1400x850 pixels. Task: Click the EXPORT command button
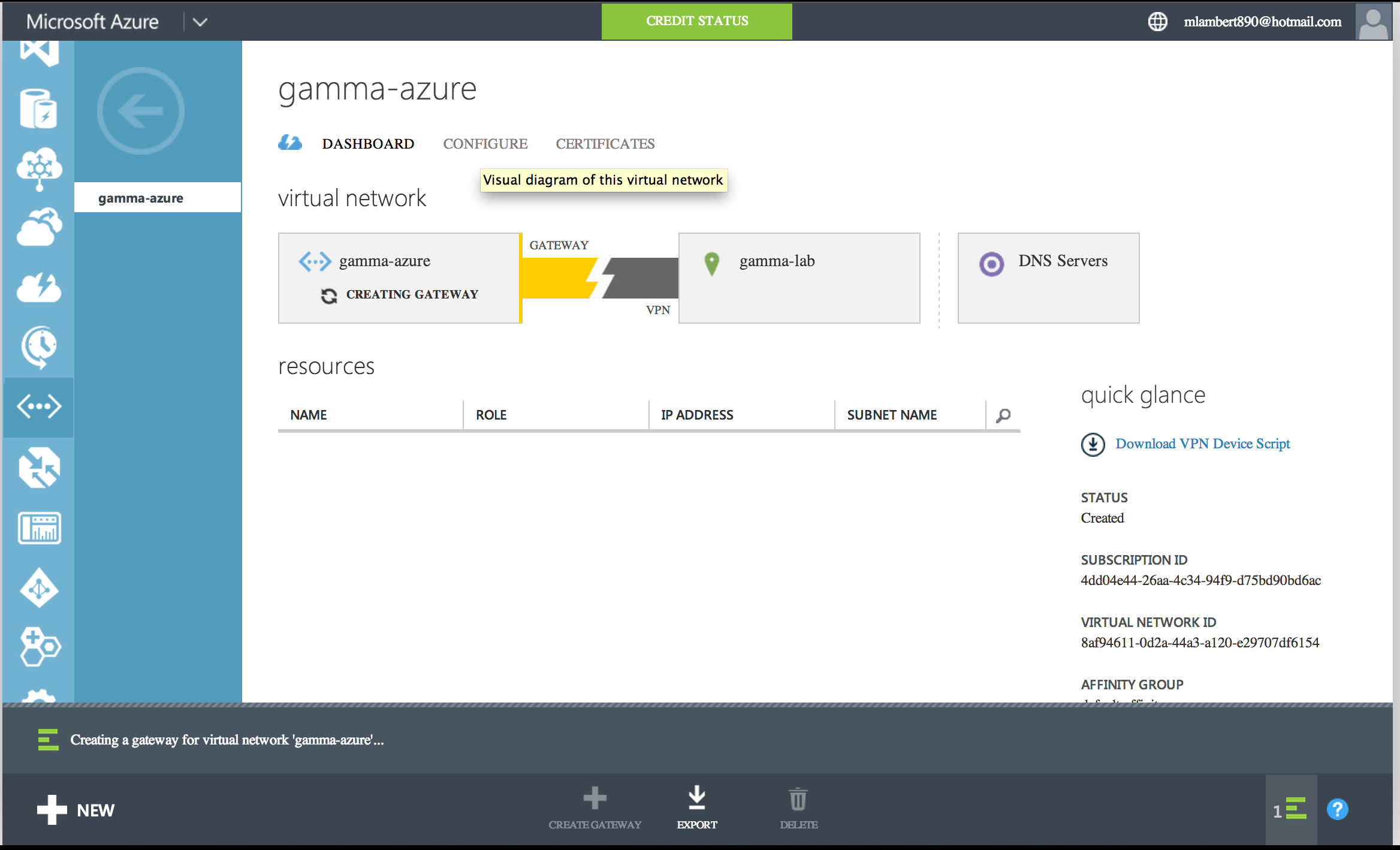coord(696,808)
